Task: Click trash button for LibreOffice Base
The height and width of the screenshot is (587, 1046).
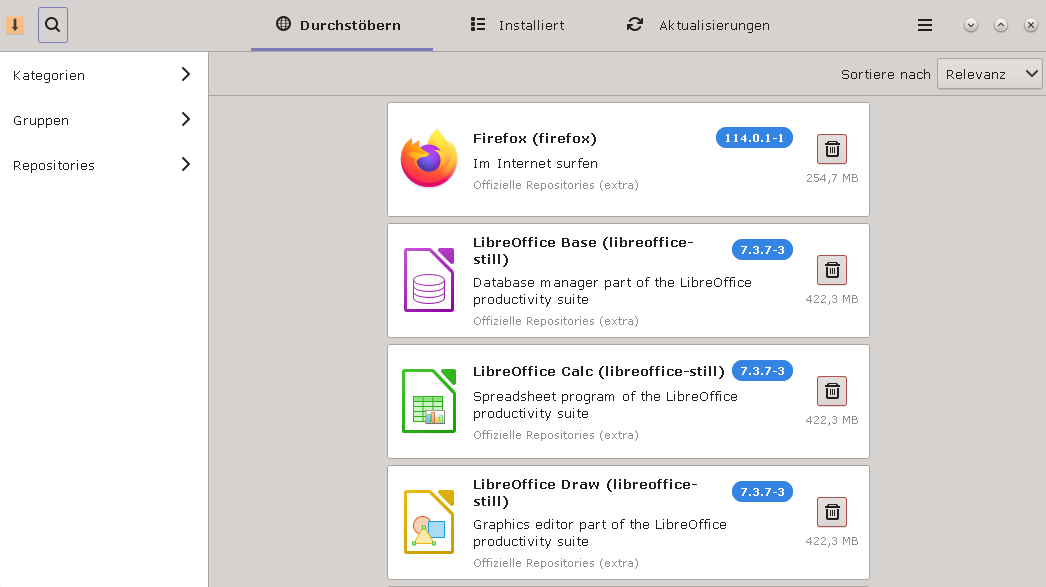Action: [831, 270]
